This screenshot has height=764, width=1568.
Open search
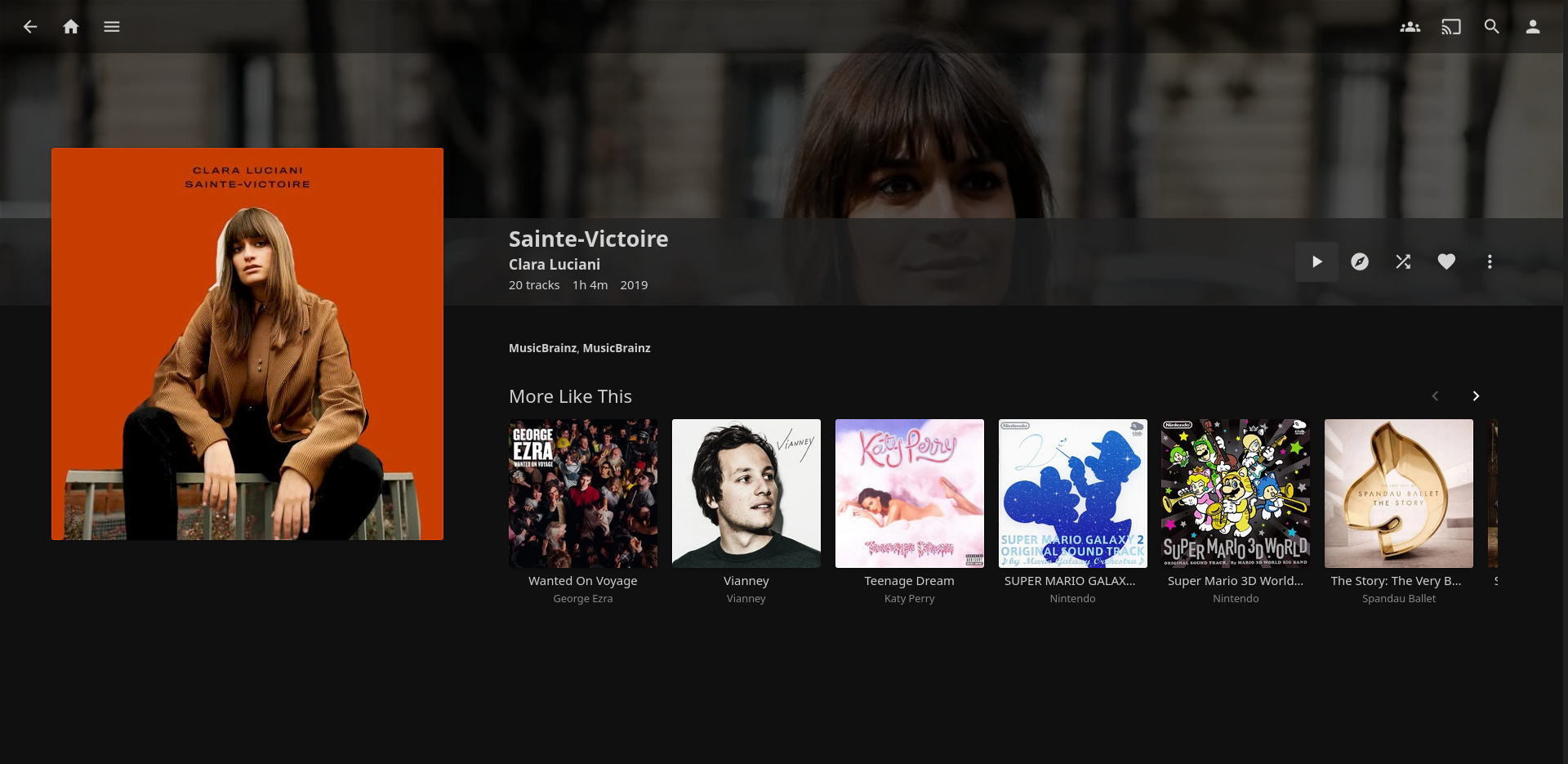[1491, 26]
